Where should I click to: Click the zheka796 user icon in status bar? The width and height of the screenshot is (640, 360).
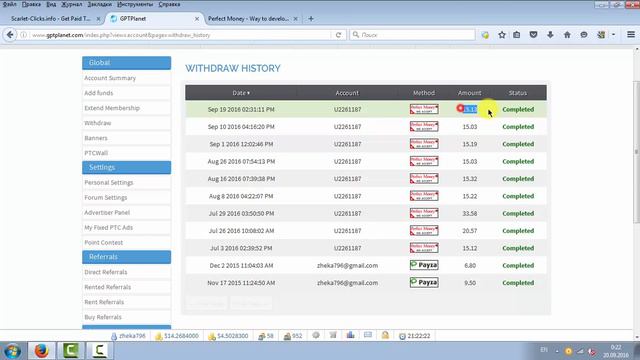114,336
